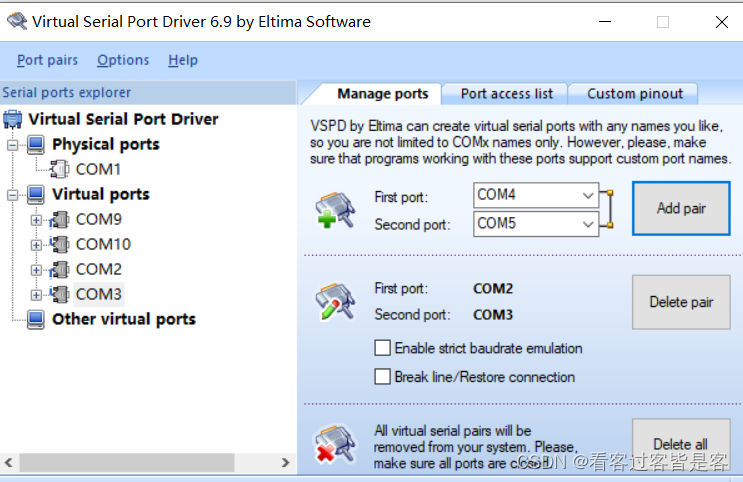This screenshot has height=482, width=743.
Task: Select the Virtual ports node label
Action: pos(100,194)
